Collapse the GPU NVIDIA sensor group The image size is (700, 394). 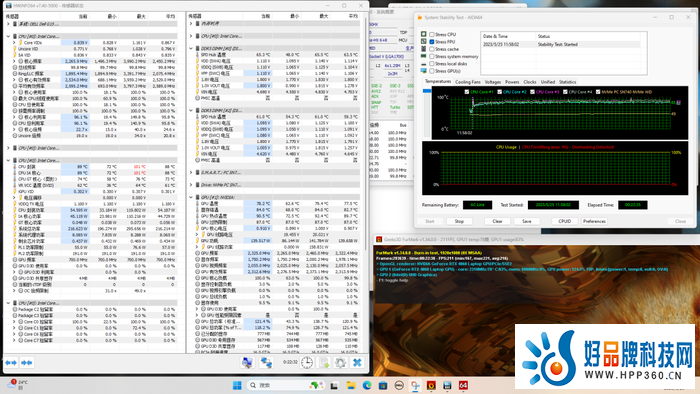(x=191, y=197)
